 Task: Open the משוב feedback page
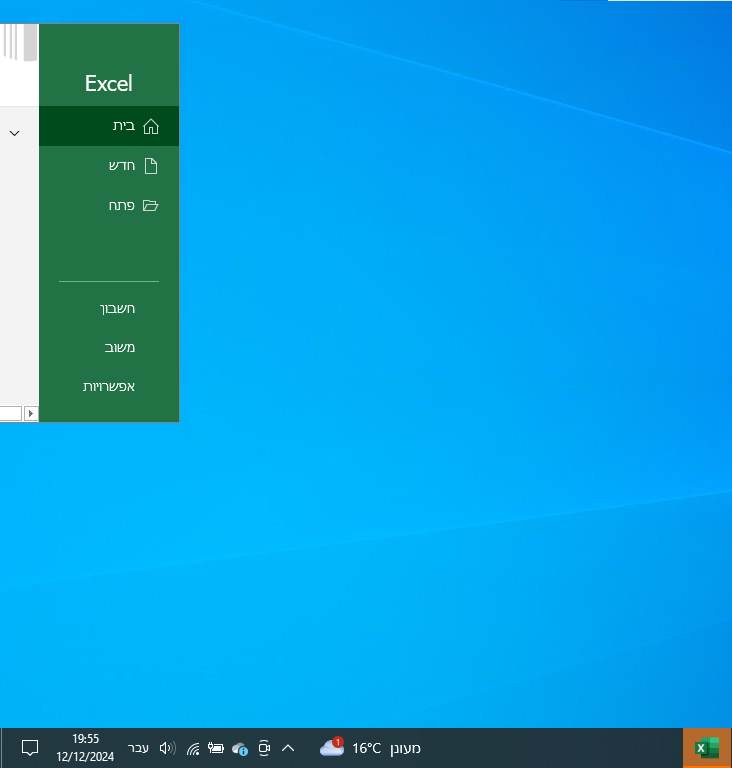109,347
